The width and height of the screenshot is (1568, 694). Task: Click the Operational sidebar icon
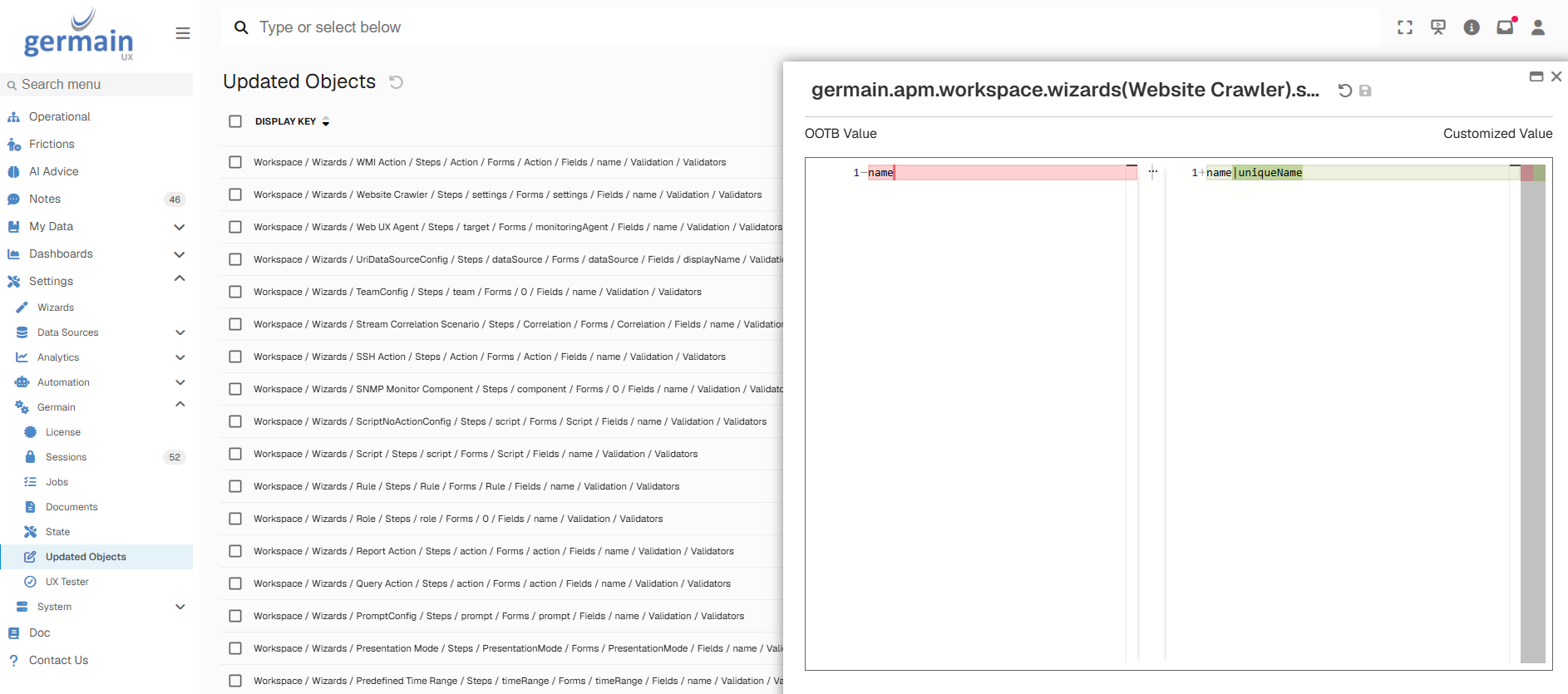coord(13,117)
